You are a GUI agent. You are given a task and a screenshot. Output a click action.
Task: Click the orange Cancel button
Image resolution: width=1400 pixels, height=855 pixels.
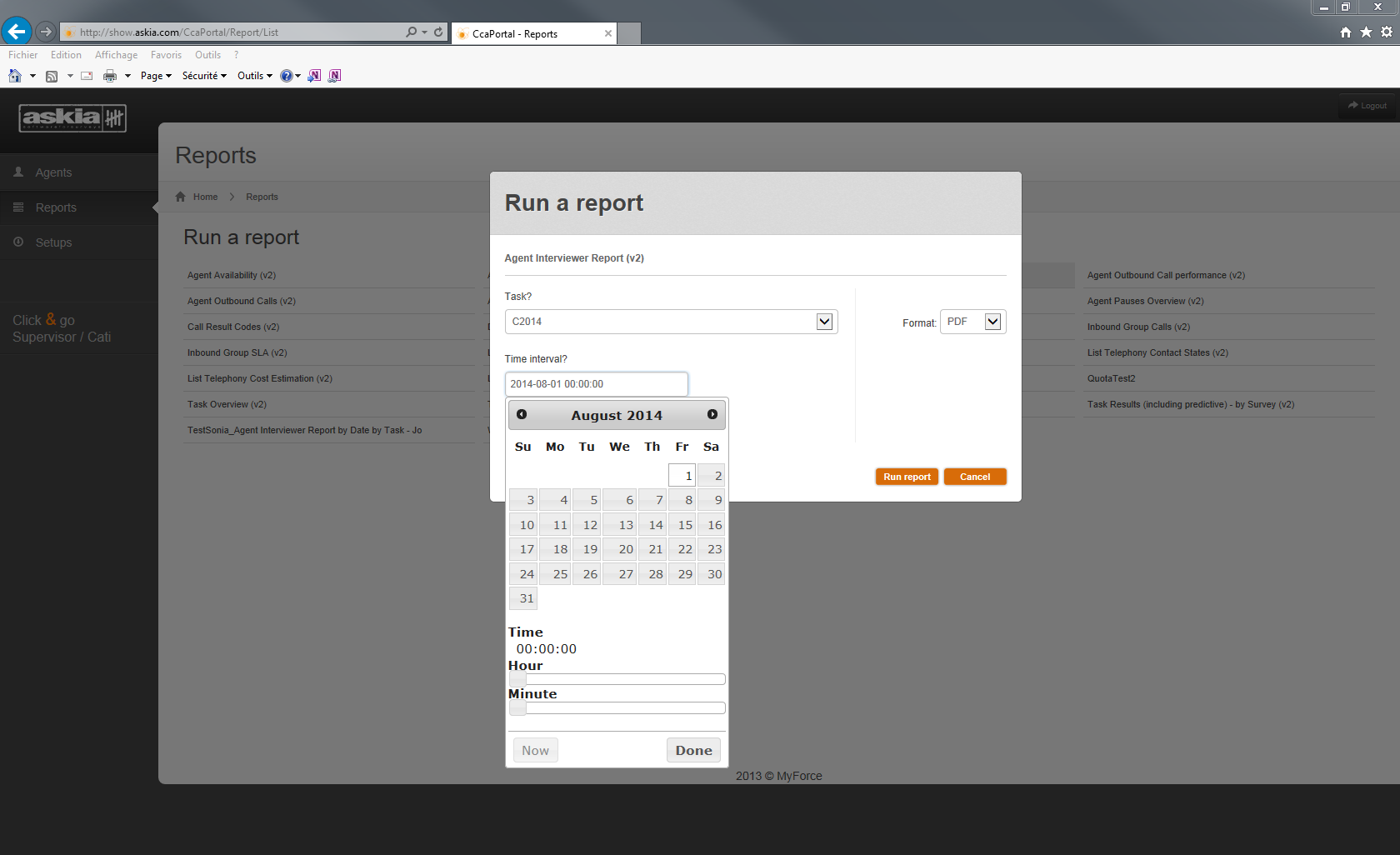974,477
